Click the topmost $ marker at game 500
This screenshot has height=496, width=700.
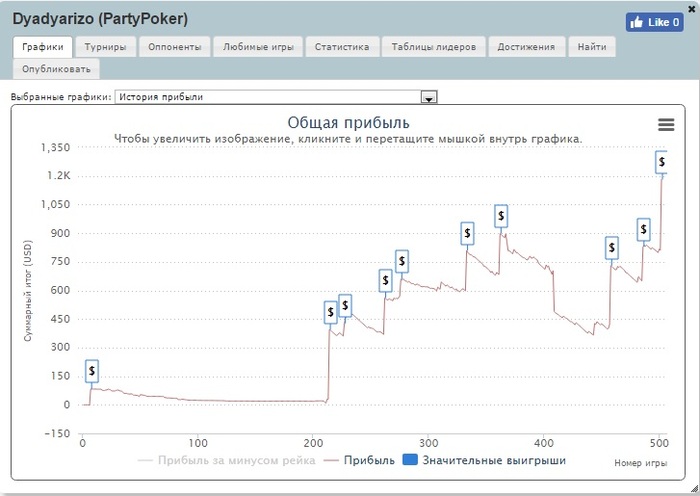[662, 162]
